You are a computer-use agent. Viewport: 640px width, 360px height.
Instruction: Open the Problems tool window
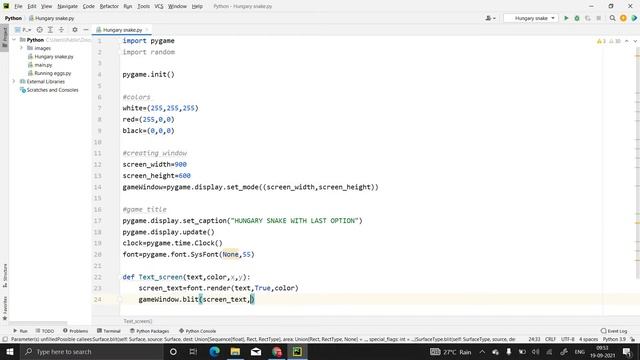(76, 331)
